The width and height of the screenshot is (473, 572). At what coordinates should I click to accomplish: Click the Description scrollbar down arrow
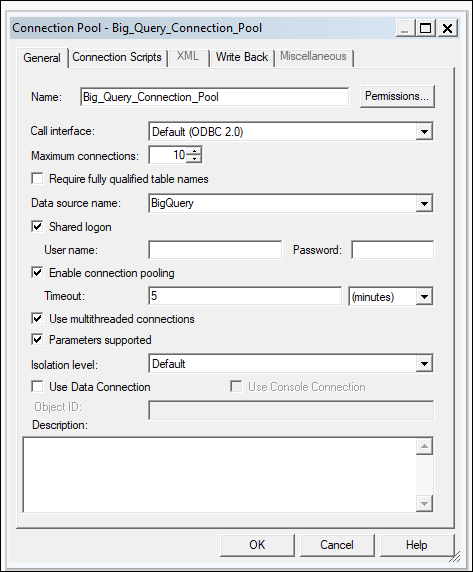[424, 504]
